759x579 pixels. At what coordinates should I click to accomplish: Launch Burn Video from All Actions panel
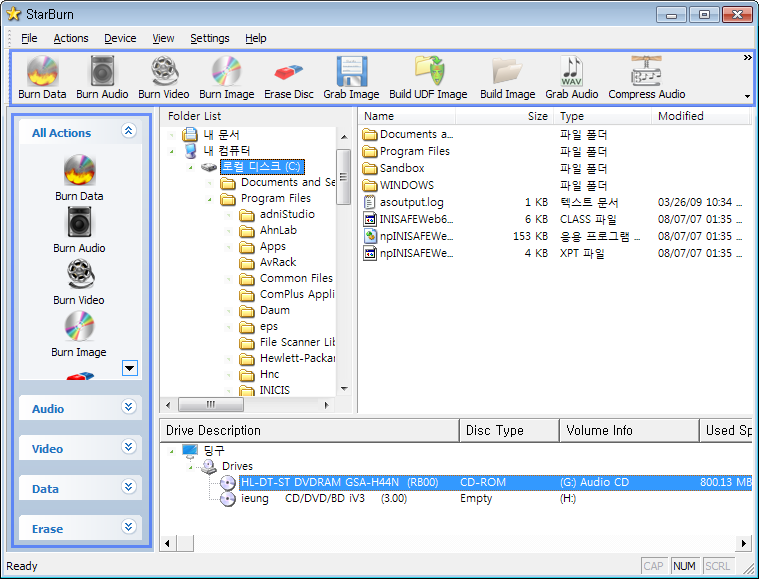click(x=79, y=282)
